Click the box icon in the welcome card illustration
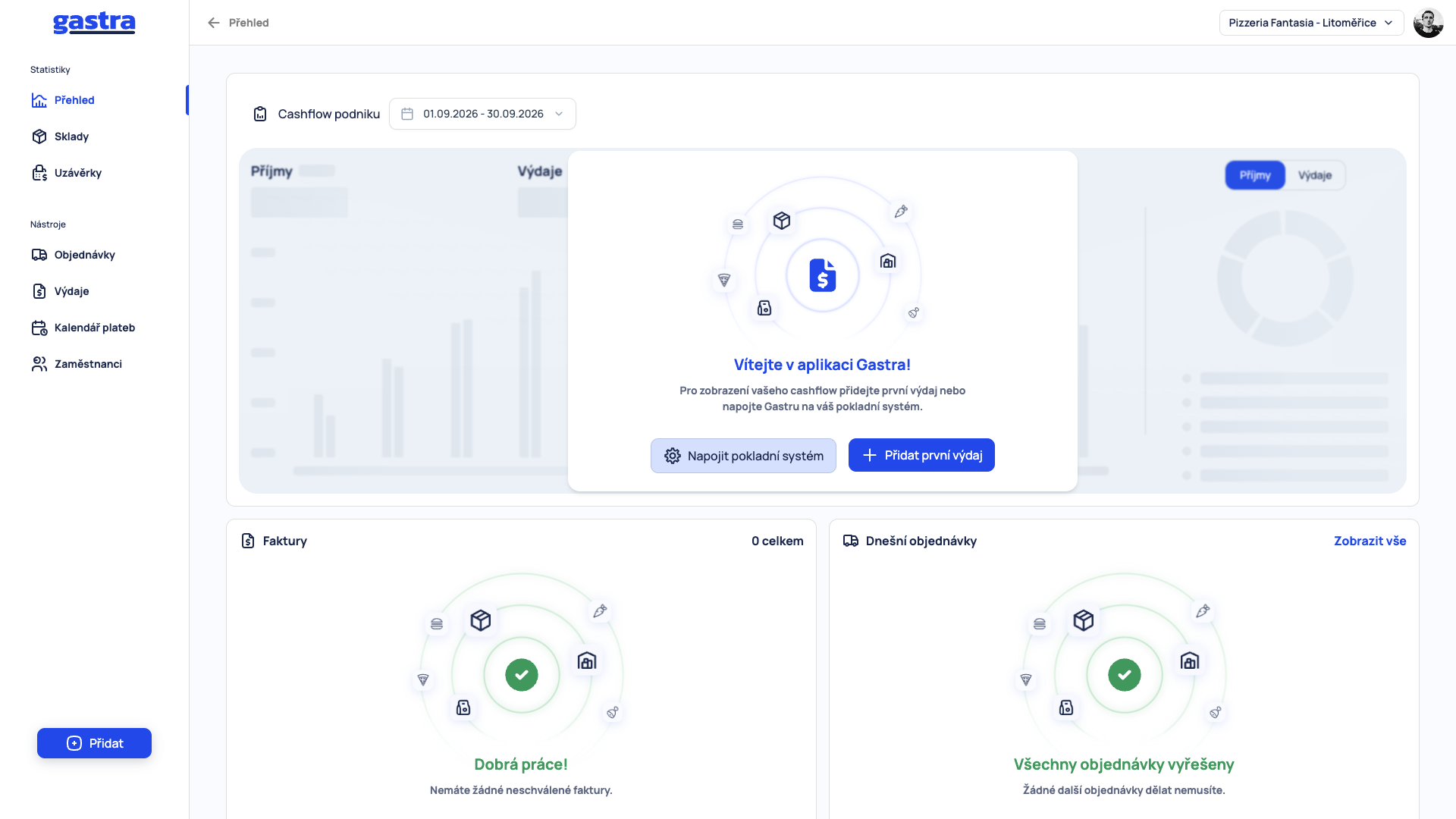Image resolution: width=1456 pixels, height=819 pixels. pos(782,221)
